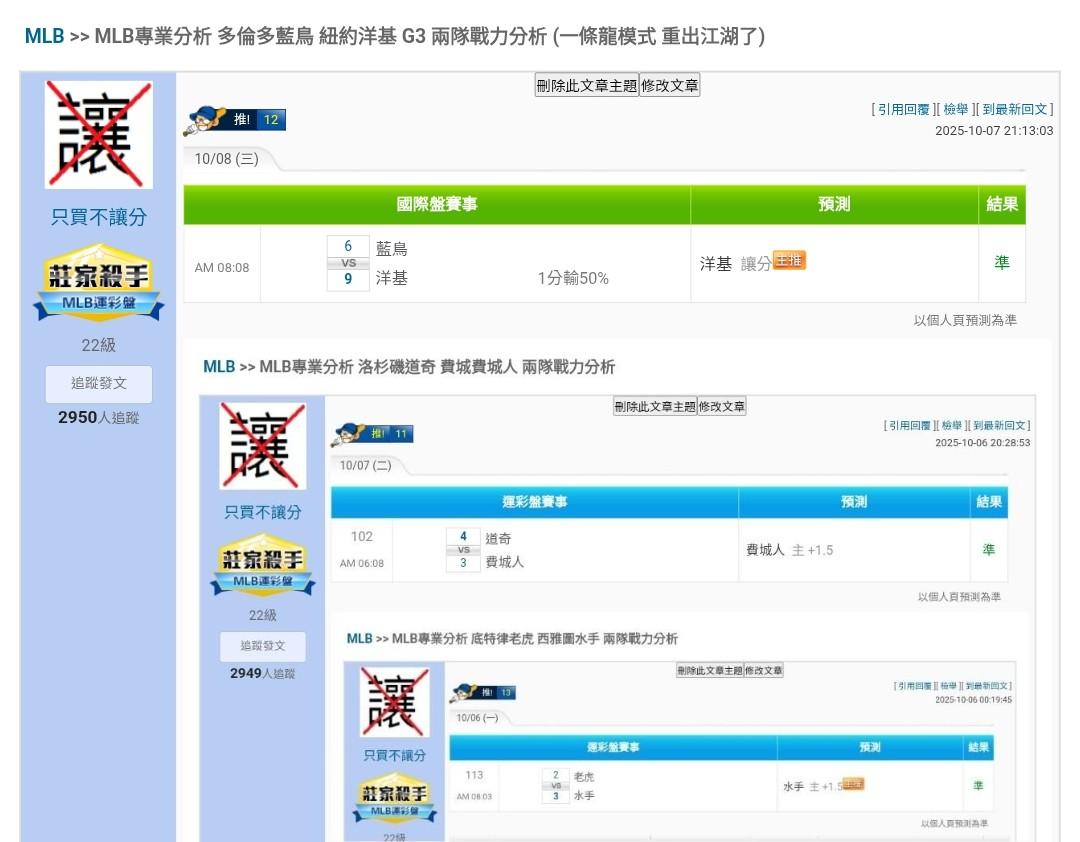
Task: Open 引用回覆 link dated 2025-10-07
Action: pyautogui.click(x=903, y=110)
